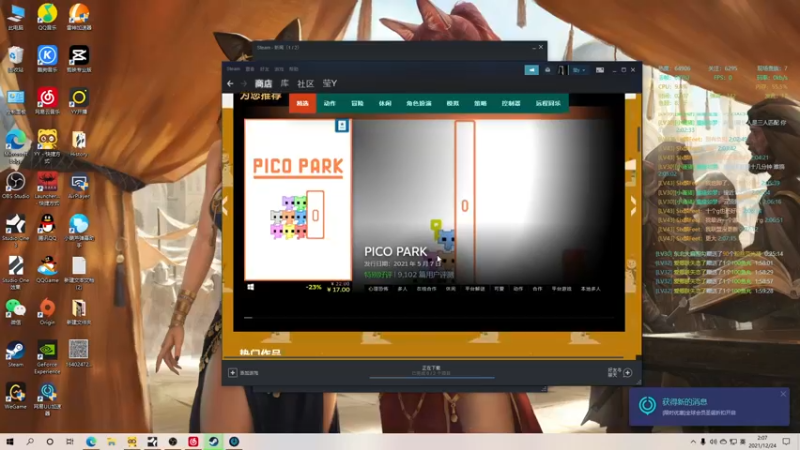
Task: Open the Steam desktop shortcut icon
Action: point(15,354)
